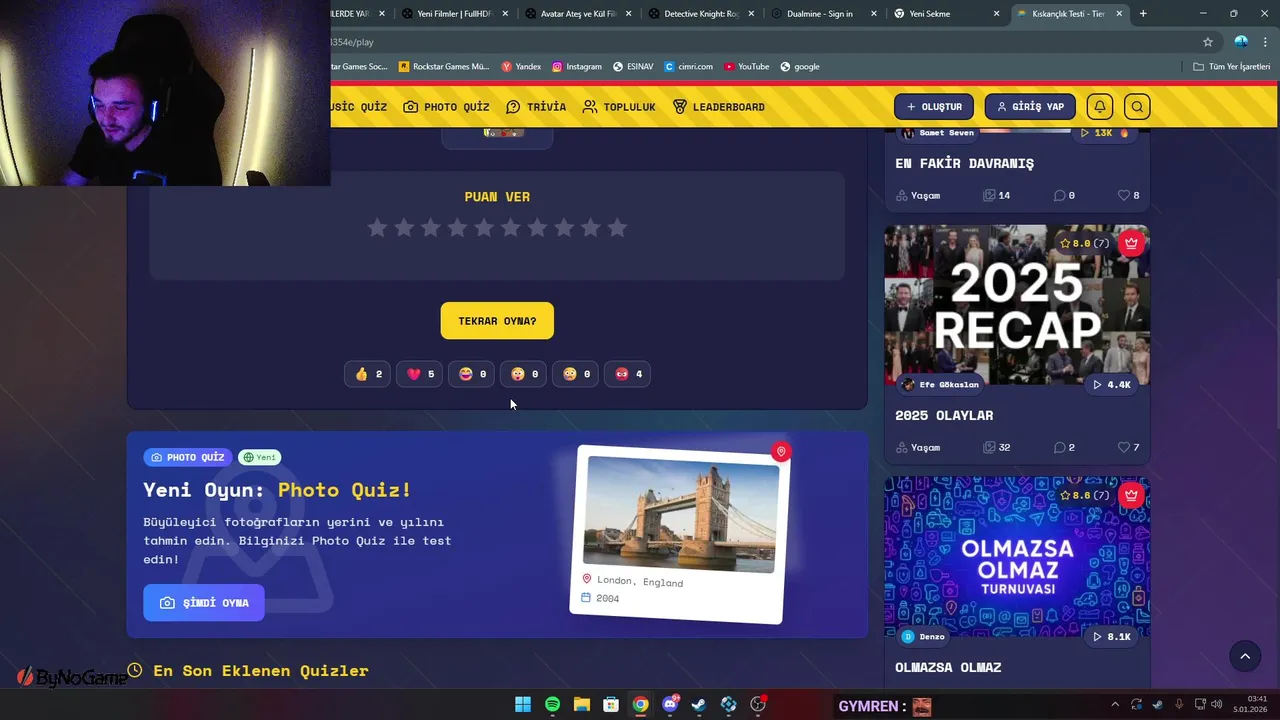The height and width of the screenshot is (720, 1280).
Task: Open the OLMAZSA OLMAZ TURNUVASI thumbnail
Action: (x=1017, y=557)
